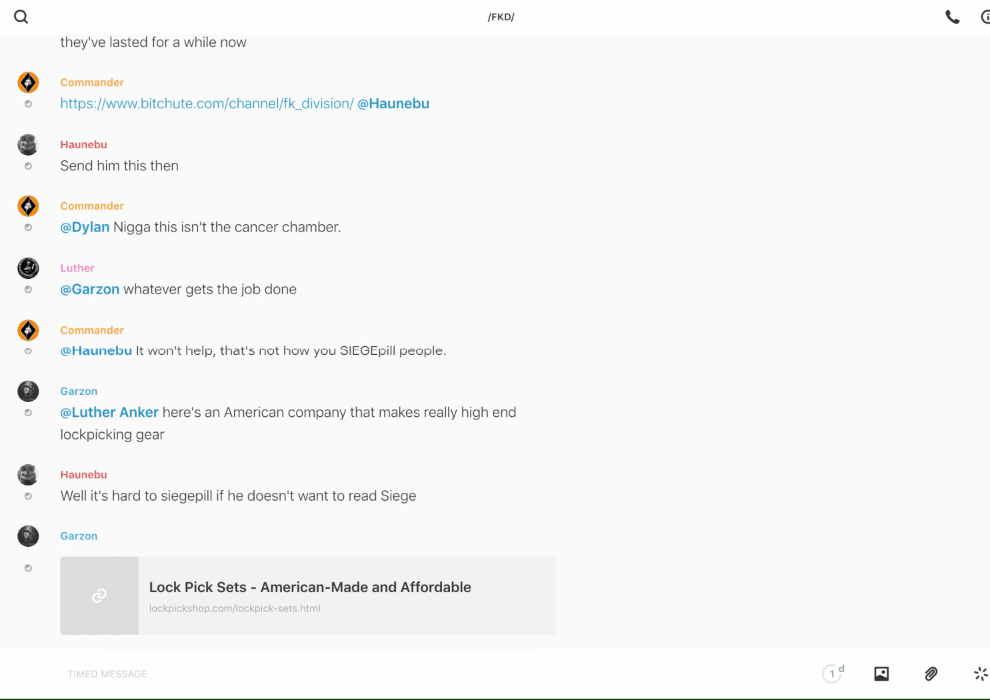Click Commander's orange avatar on bitchute message
The image size is (990, 700).
[x=28, y=83]
